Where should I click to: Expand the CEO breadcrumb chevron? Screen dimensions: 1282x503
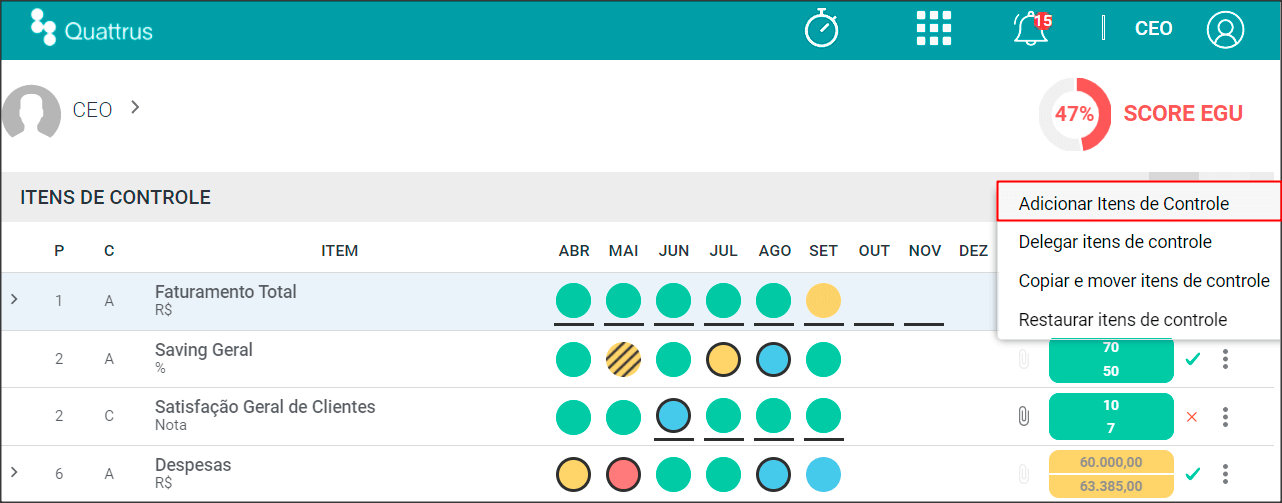135,107
